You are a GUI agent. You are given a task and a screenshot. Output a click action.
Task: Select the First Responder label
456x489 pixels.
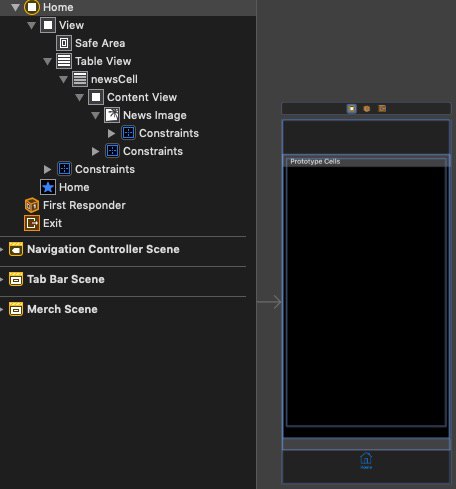click(84, 205)
